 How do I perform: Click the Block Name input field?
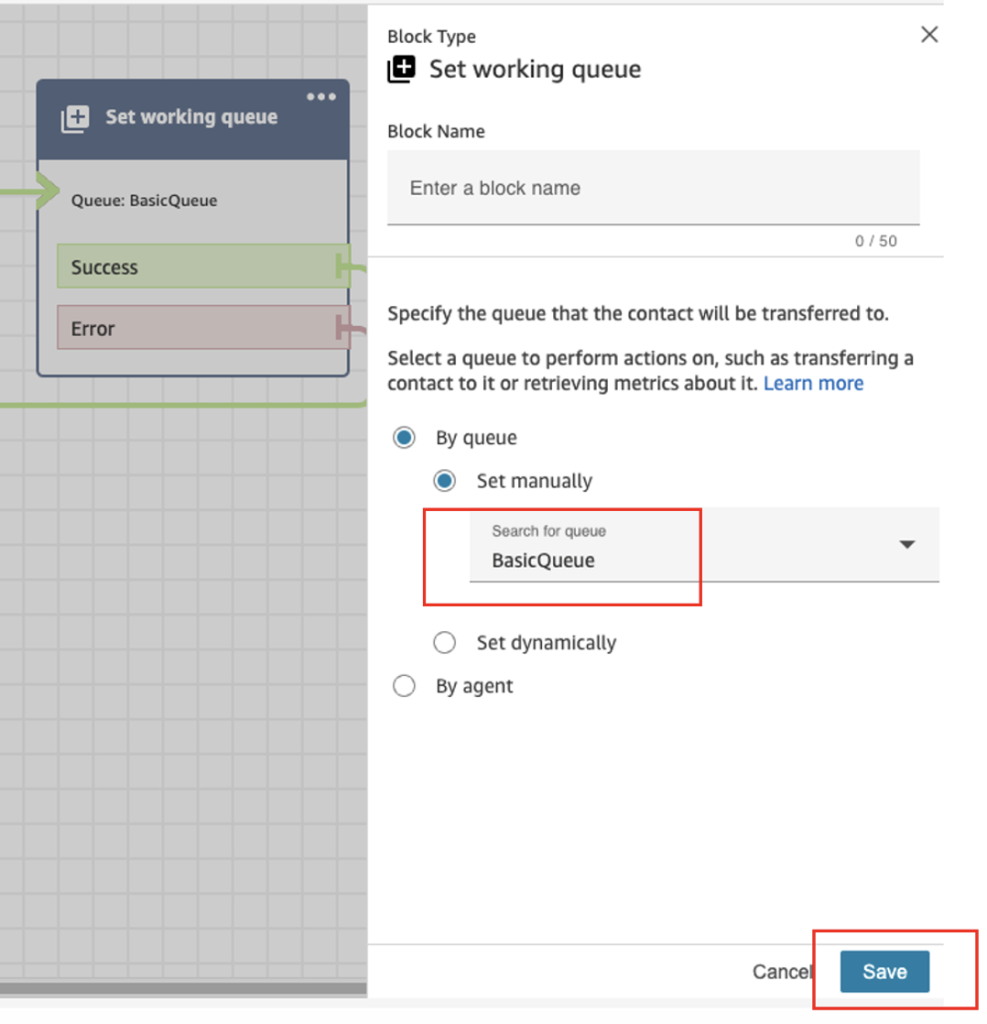(x=653, y=188)
